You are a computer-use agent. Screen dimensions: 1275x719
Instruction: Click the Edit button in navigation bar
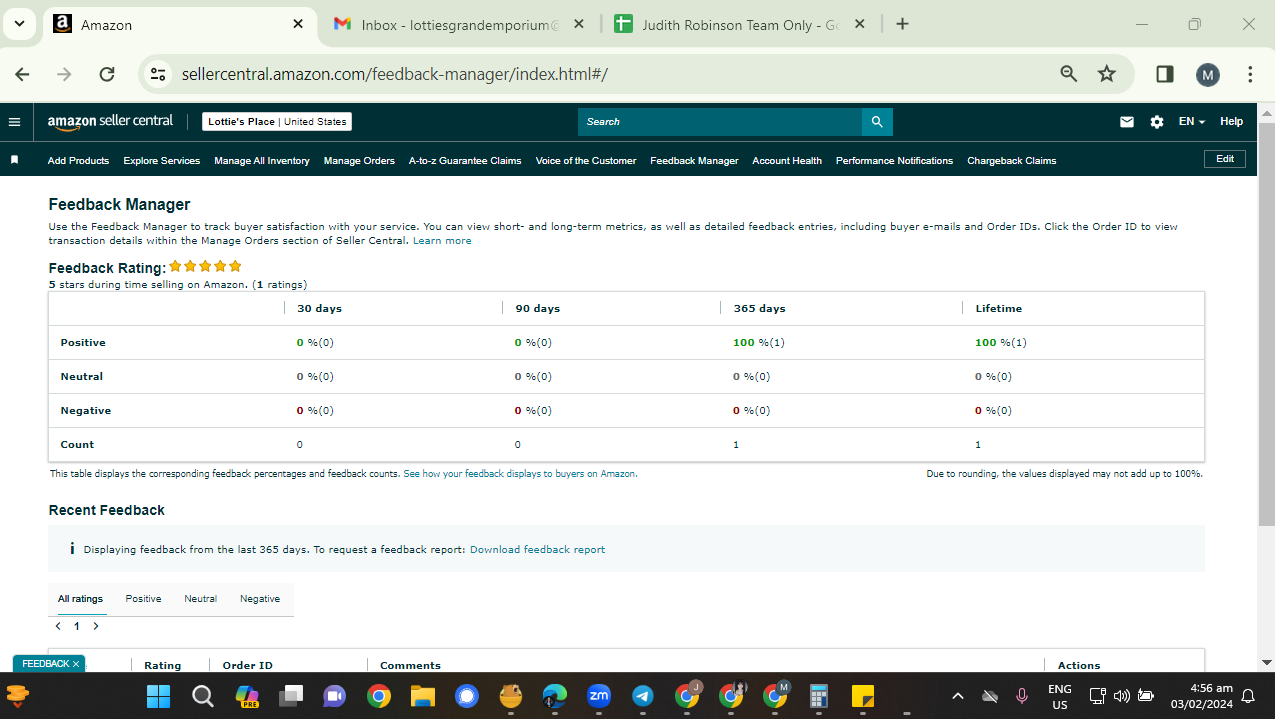pyautogui.click(x=1225, y=159)
